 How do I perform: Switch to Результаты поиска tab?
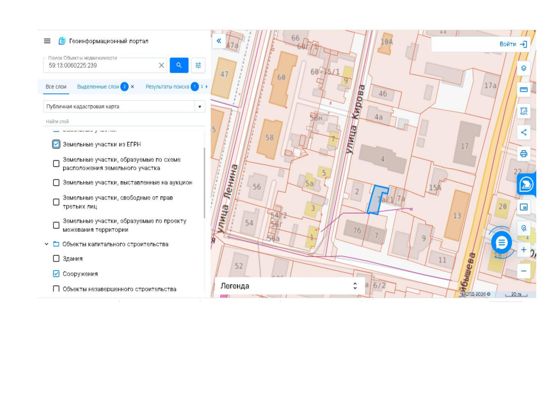pyautogui.click(x=167, y=87)
